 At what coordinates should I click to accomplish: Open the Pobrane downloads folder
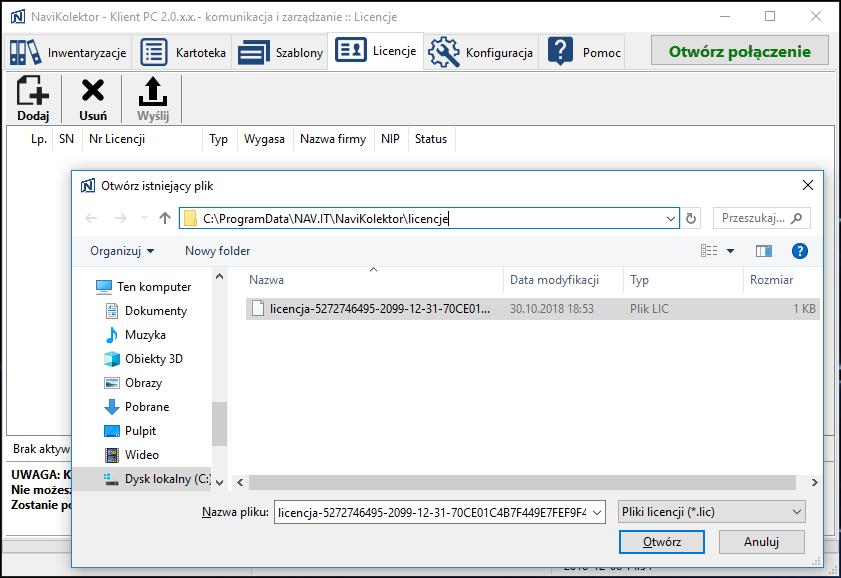136,407
